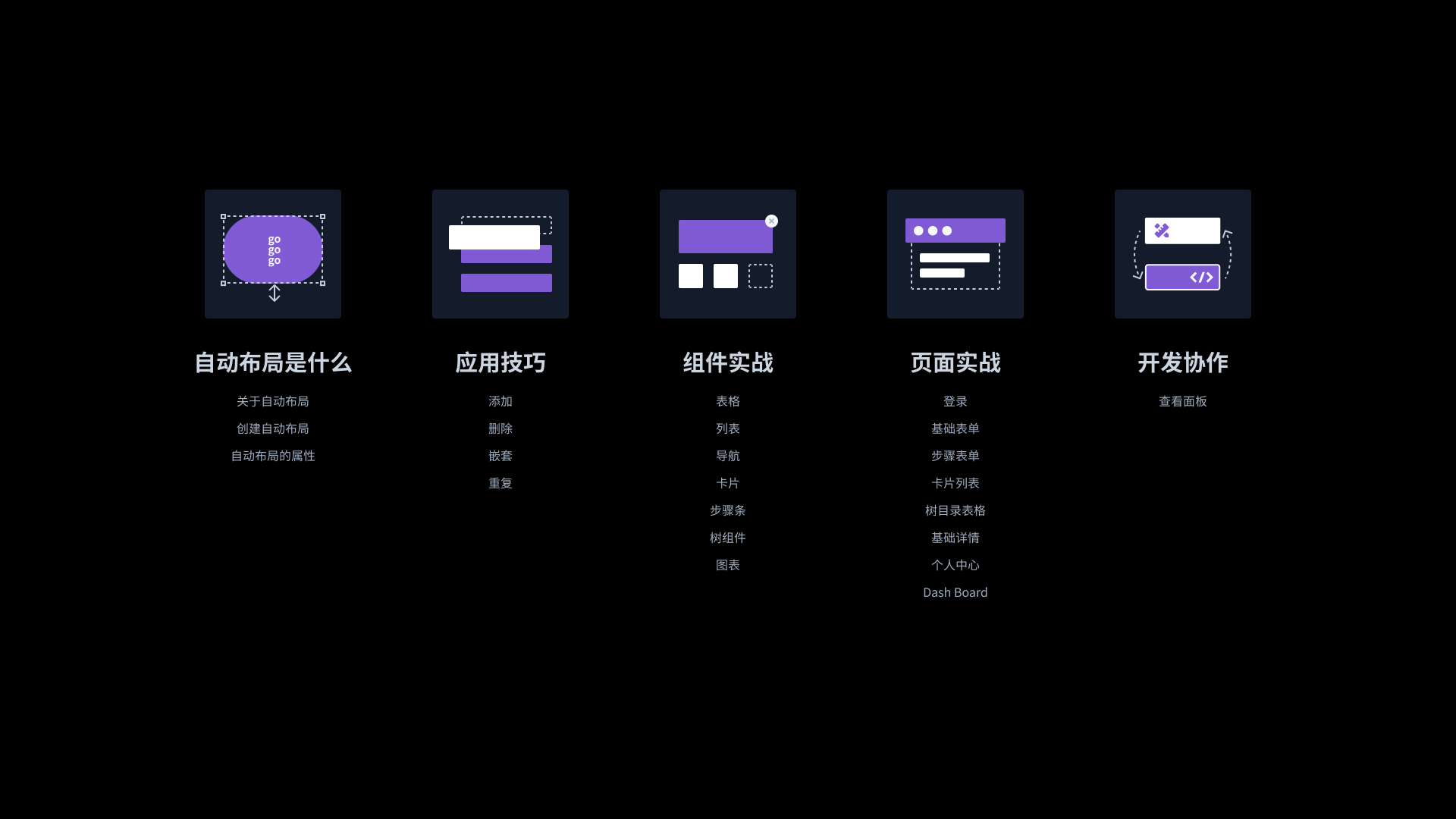Click the dashed selection frame icon
Screen dimensions: 1456x819
coord(273,253)
